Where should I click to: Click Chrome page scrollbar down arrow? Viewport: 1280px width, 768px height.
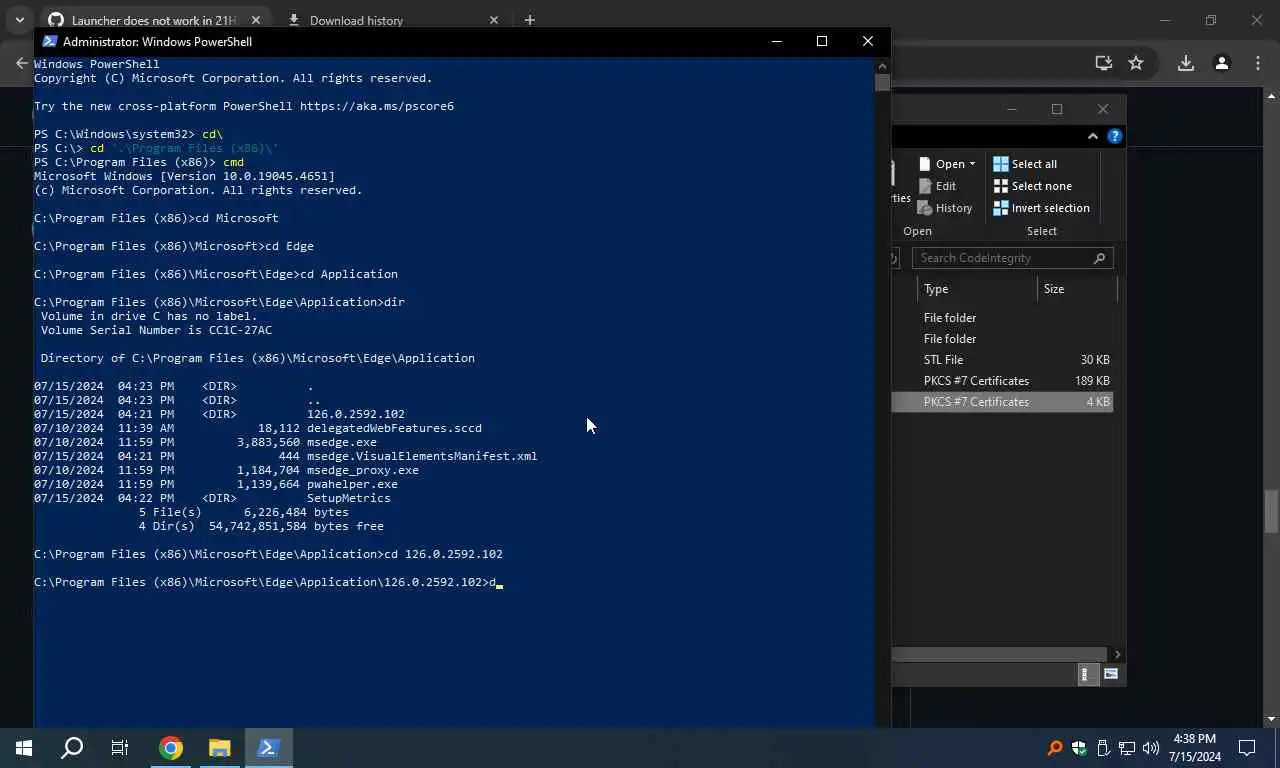coord(1272,719)
